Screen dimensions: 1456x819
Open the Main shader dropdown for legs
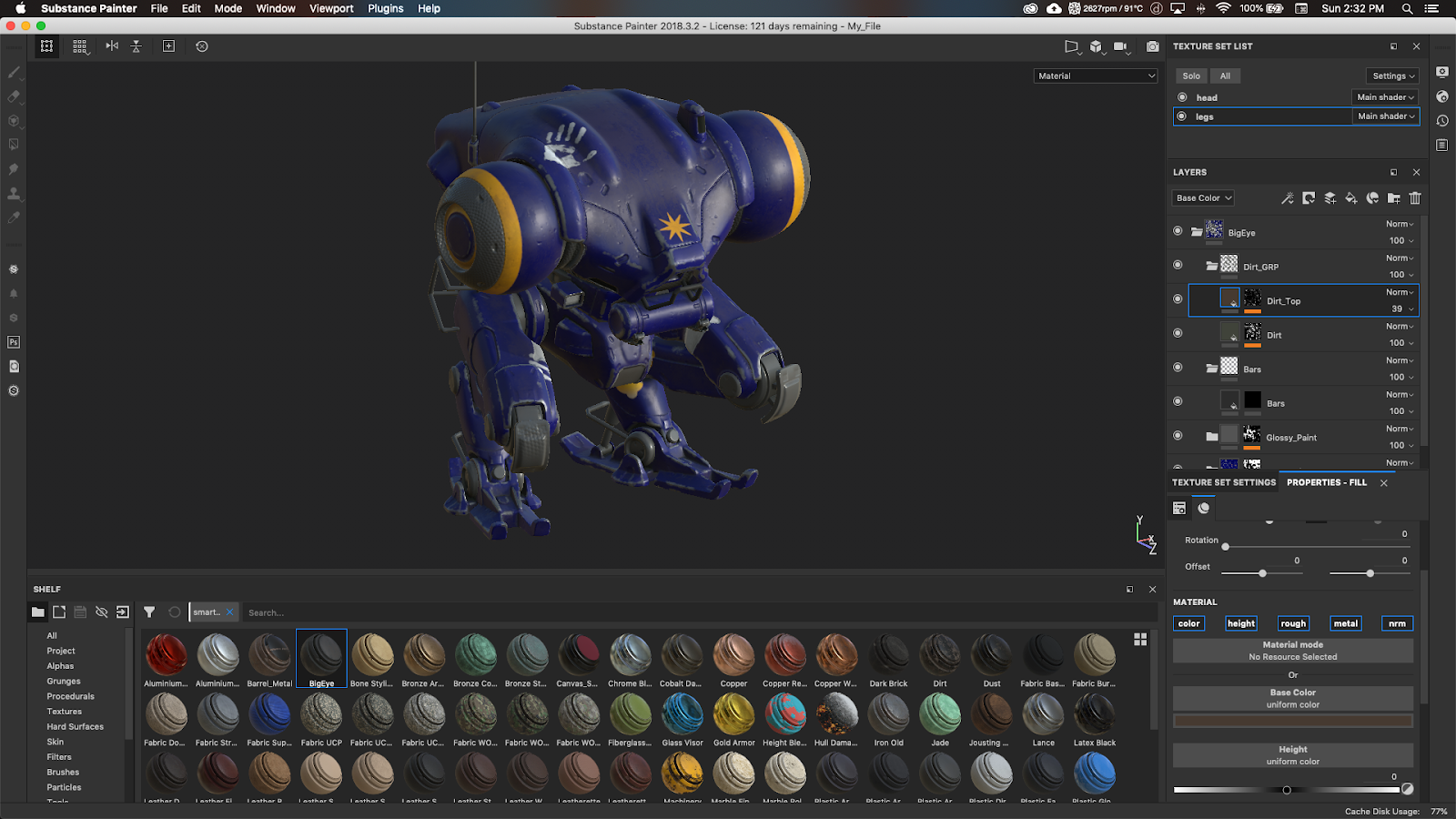[1385, 116]
